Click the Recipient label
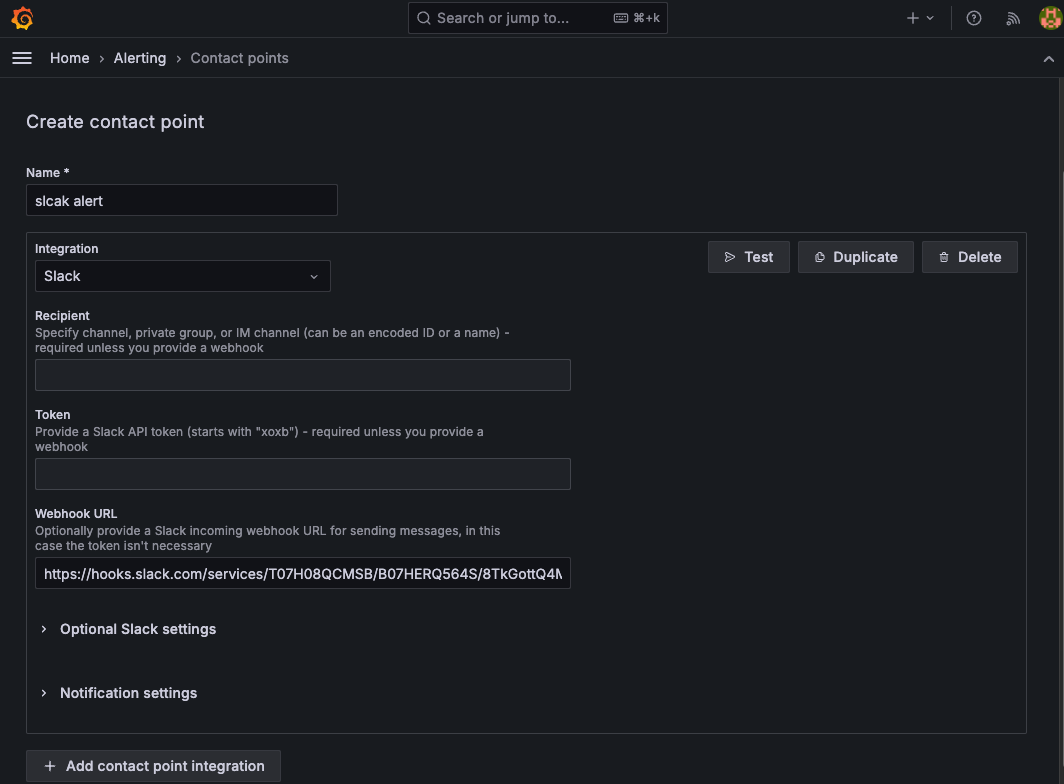This screenshot has width=1064, height=784. pyautogui.click(x=62, y=316)
